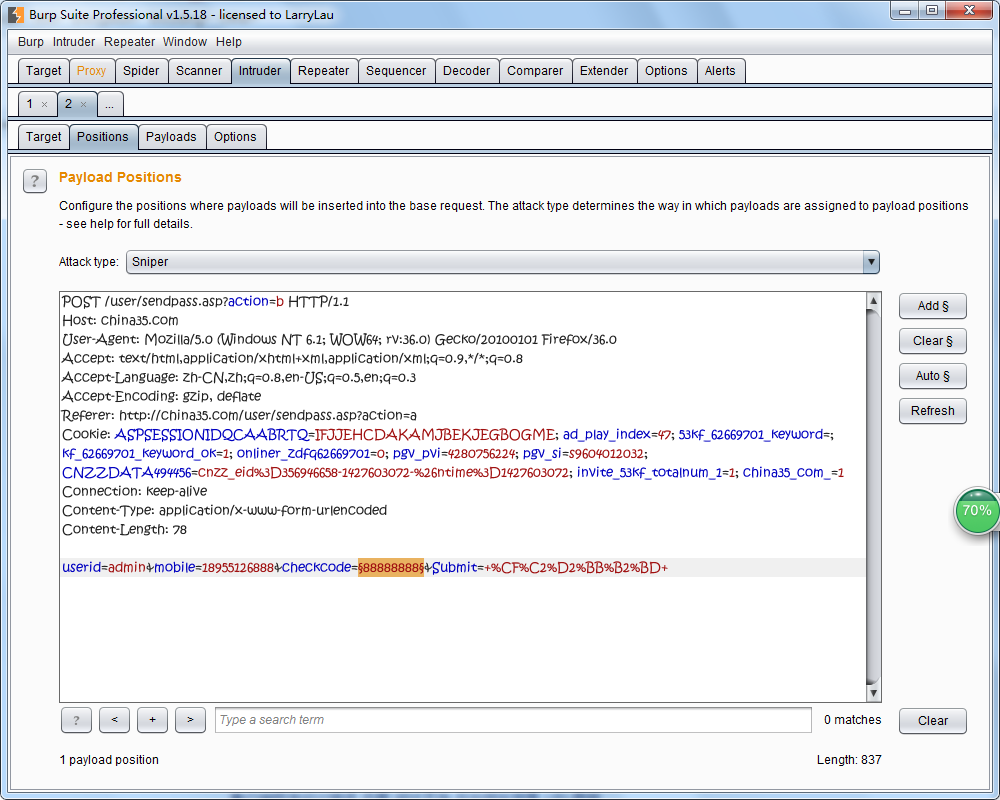
Task: Open the Intruder Options sub-tab
Action: (x=235, y=137)
